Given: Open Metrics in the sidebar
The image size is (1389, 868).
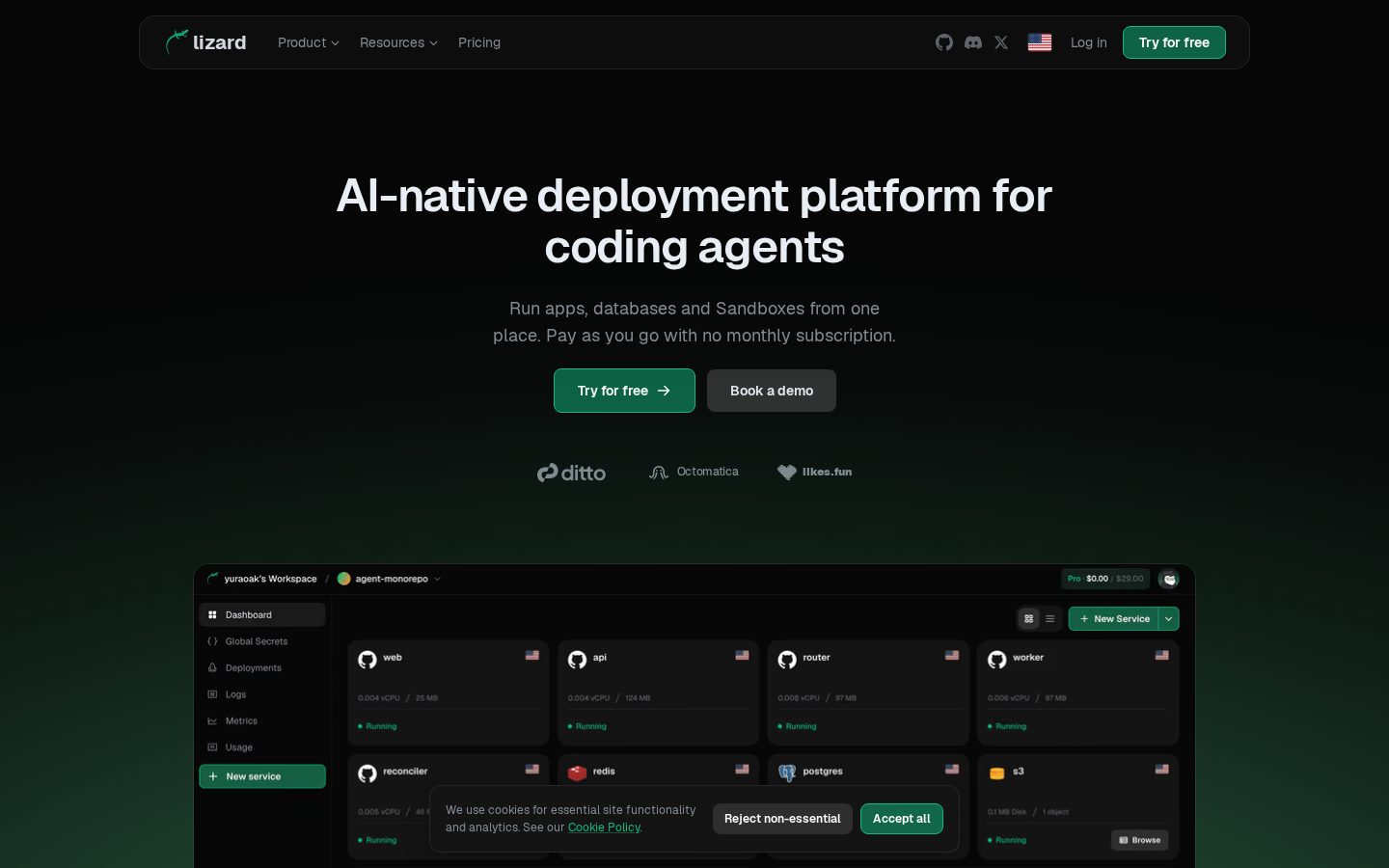Looking at the screenshot, I should 262,721.
